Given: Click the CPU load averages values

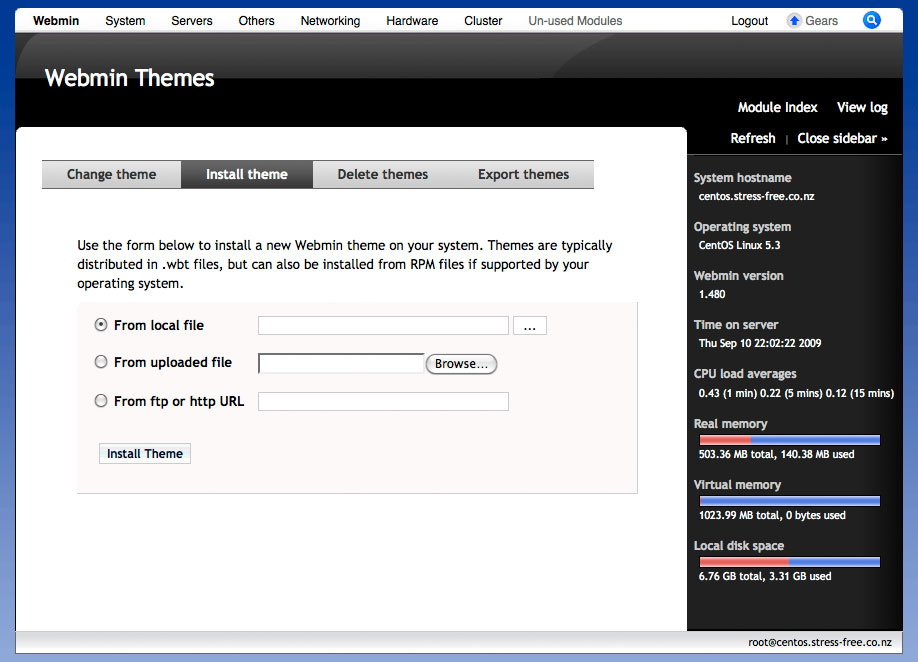Looking at the screenshot, I should click(796, 393).
